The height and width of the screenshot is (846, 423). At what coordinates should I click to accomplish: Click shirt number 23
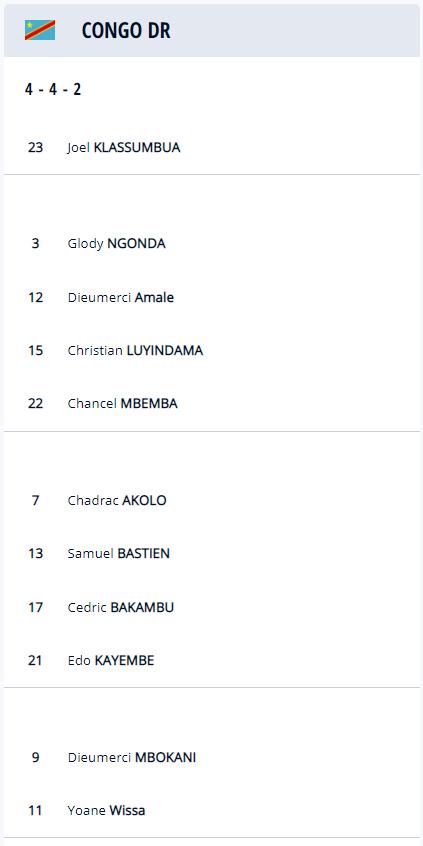click(36, 147)
